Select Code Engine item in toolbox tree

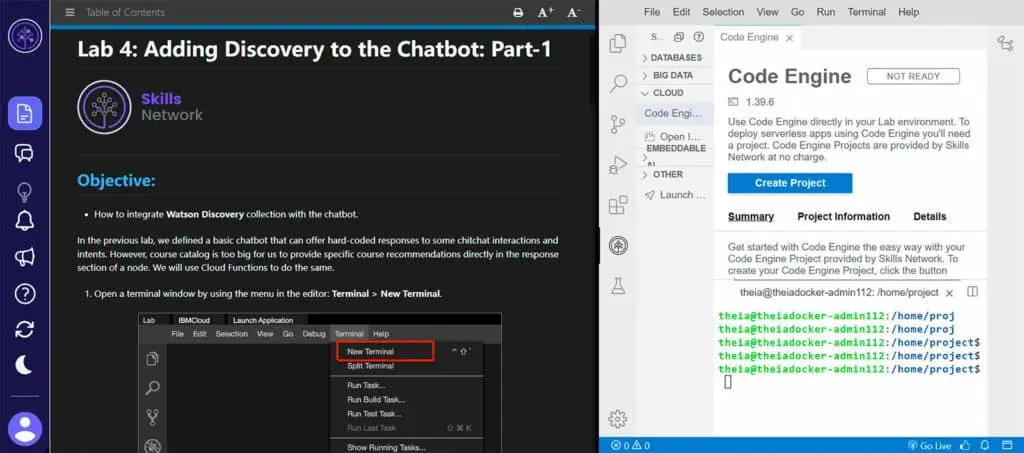[x=675, y=113]
